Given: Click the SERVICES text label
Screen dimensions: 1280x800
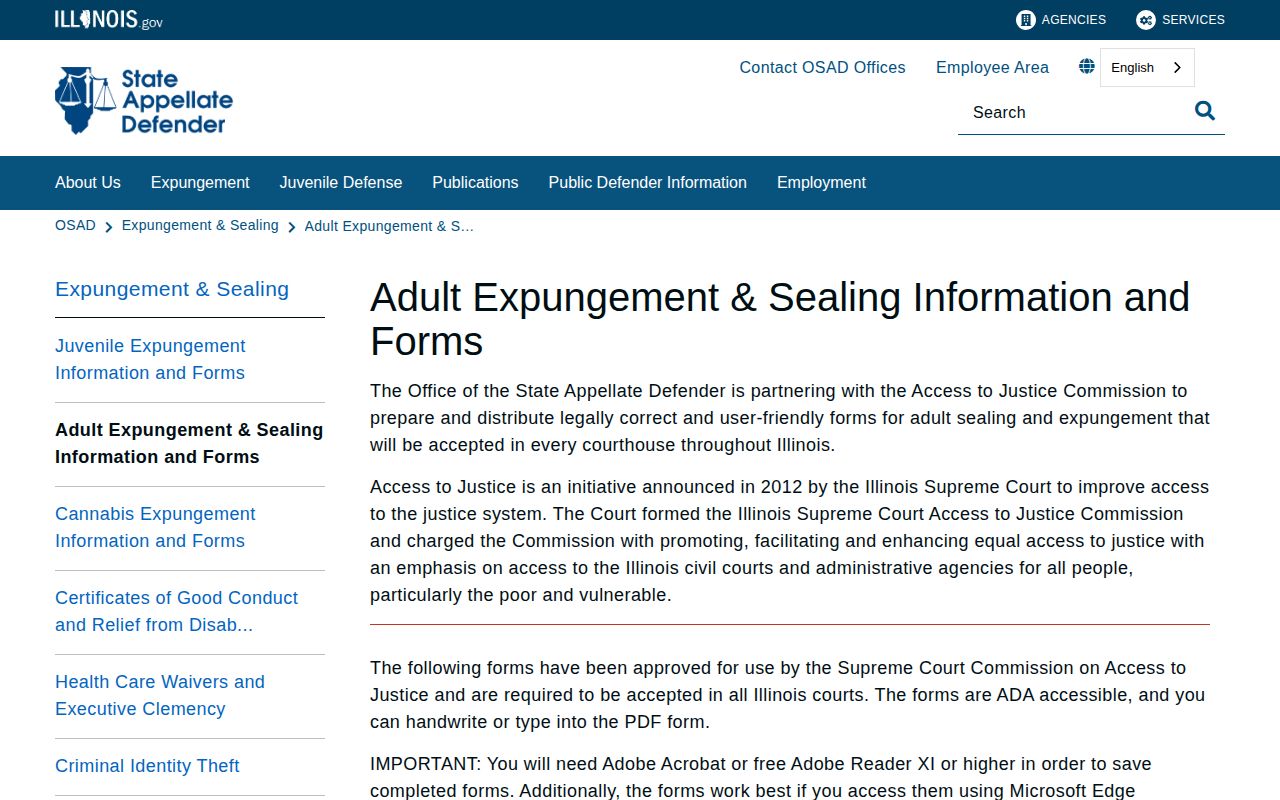Looking at the screenshot, I should pos(1193,20).
